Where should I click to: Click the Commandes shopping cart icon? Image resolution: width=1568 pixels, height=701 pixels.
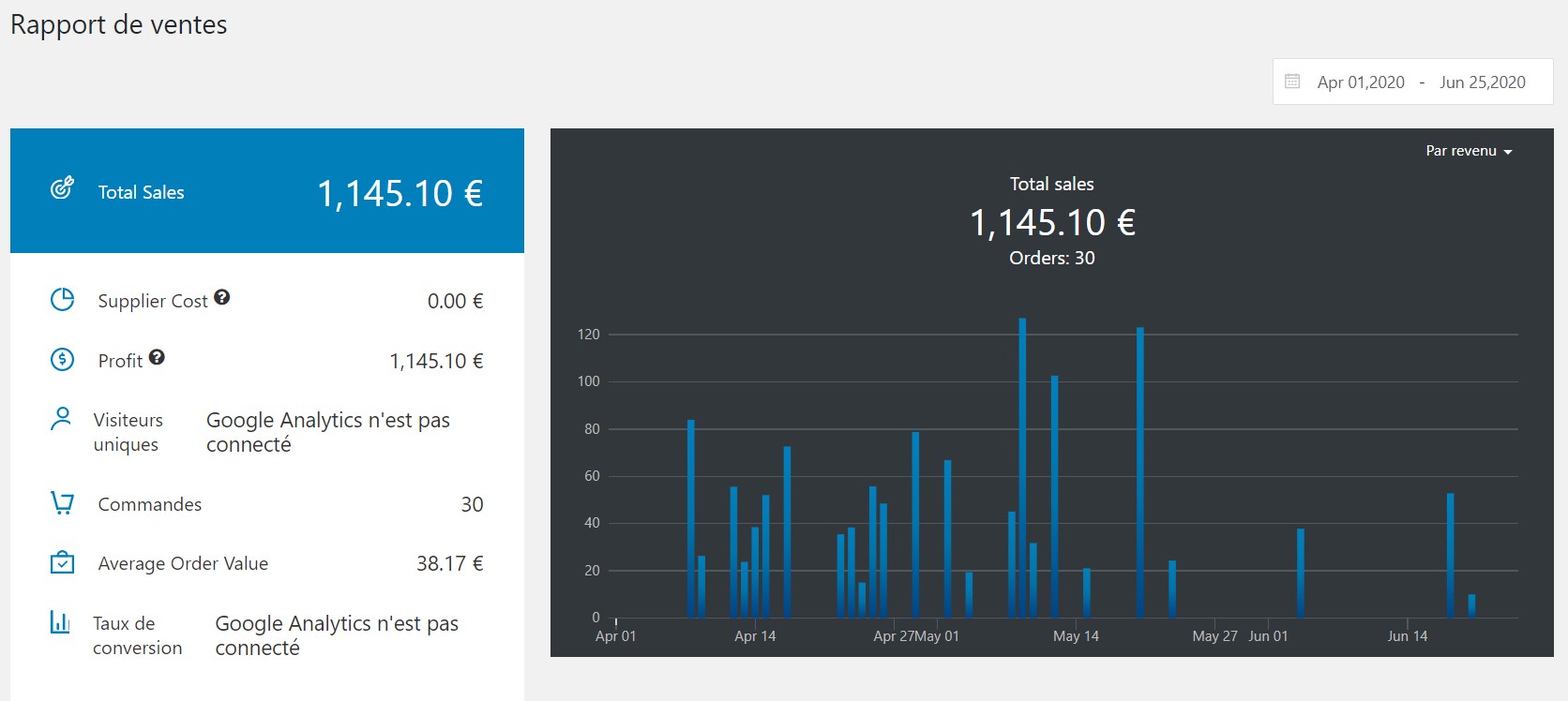[62, 503]
